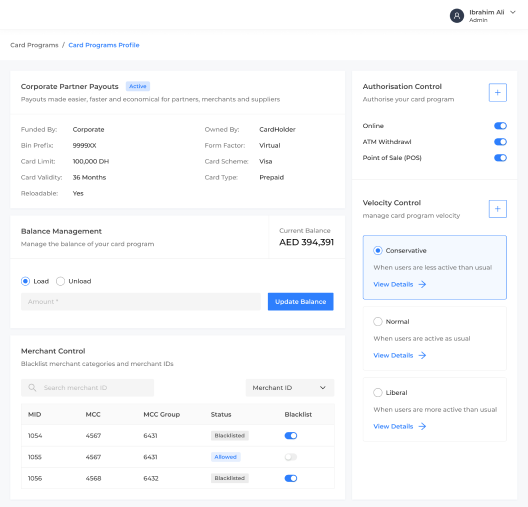528x507 pixels.
Task: Toggle the ATM Withdrawl switch
Action: pyautogui.click(x=500, y=142)
